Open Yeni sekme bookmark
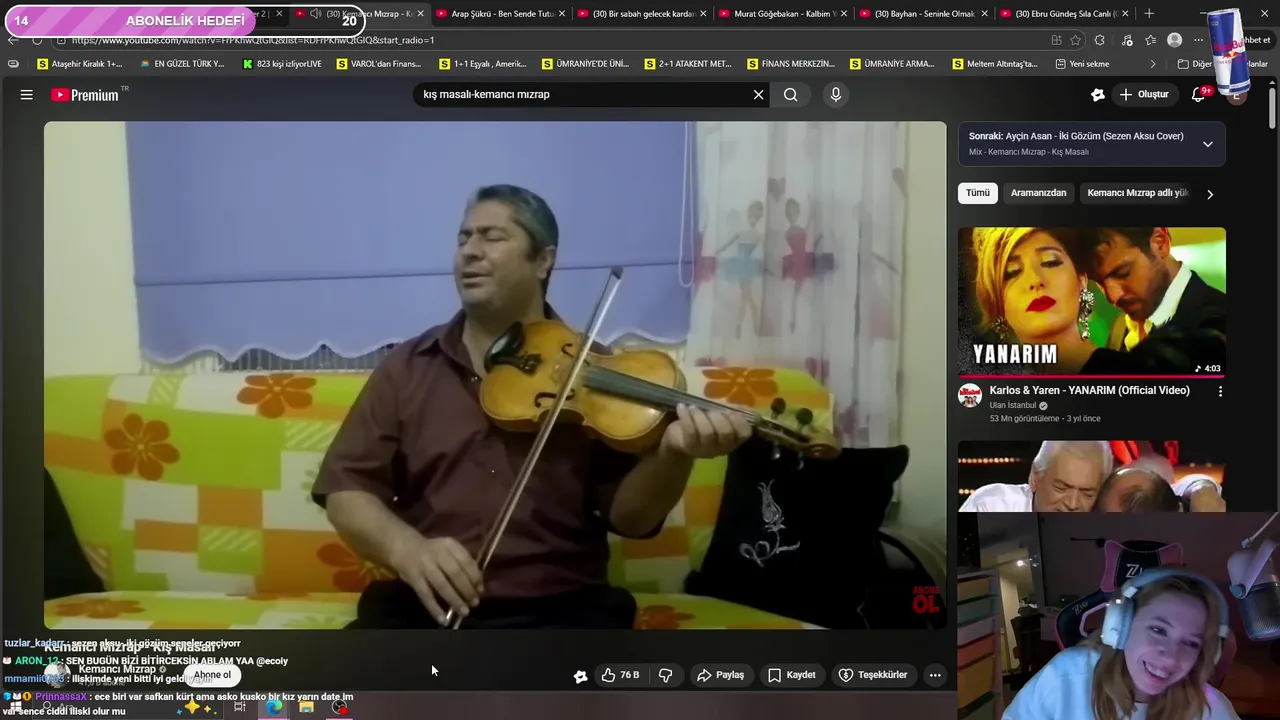 tap(1082, 64)
